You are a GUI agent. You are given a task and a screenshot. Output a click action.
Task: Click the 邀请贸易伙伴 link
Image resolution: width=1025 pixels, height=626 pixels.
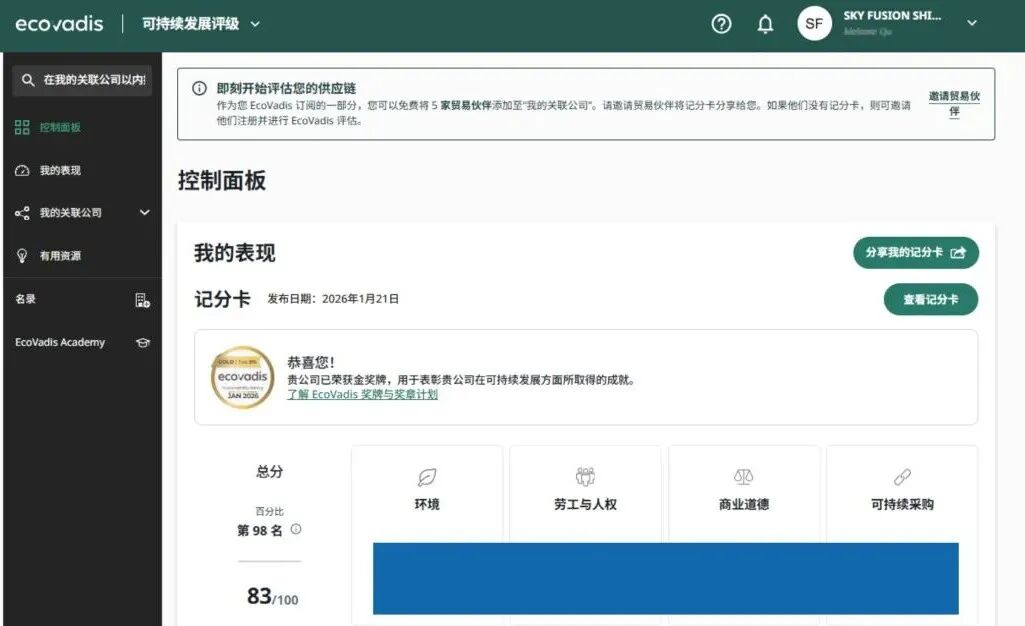(953, 104)
